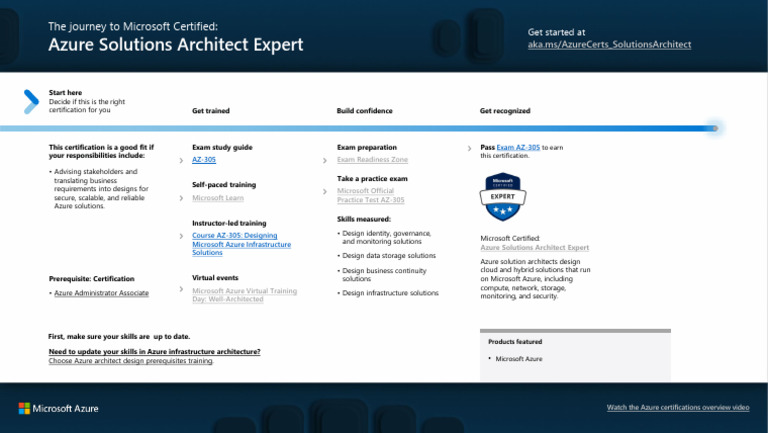Image resolution: width=768 pixels, height=433 pixels.
Task: Open the Azure Solutions Architect Expert certification link
Action: coord(534,248)
